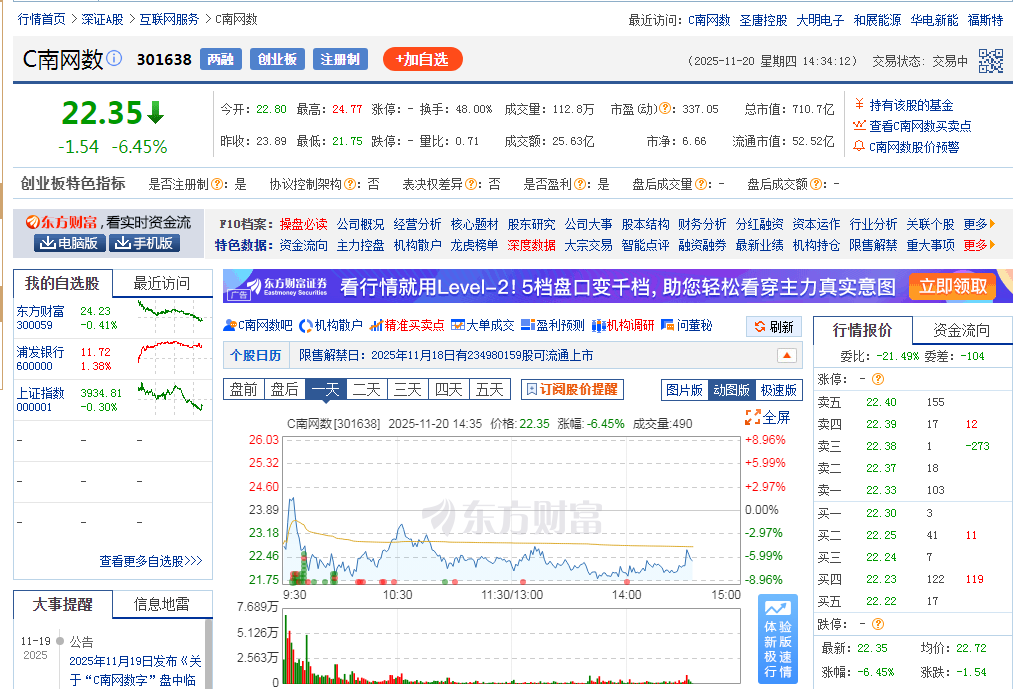Open 操盘必读 F10 link
This screenshot has height=689, width=1029.
pos(303,224)
